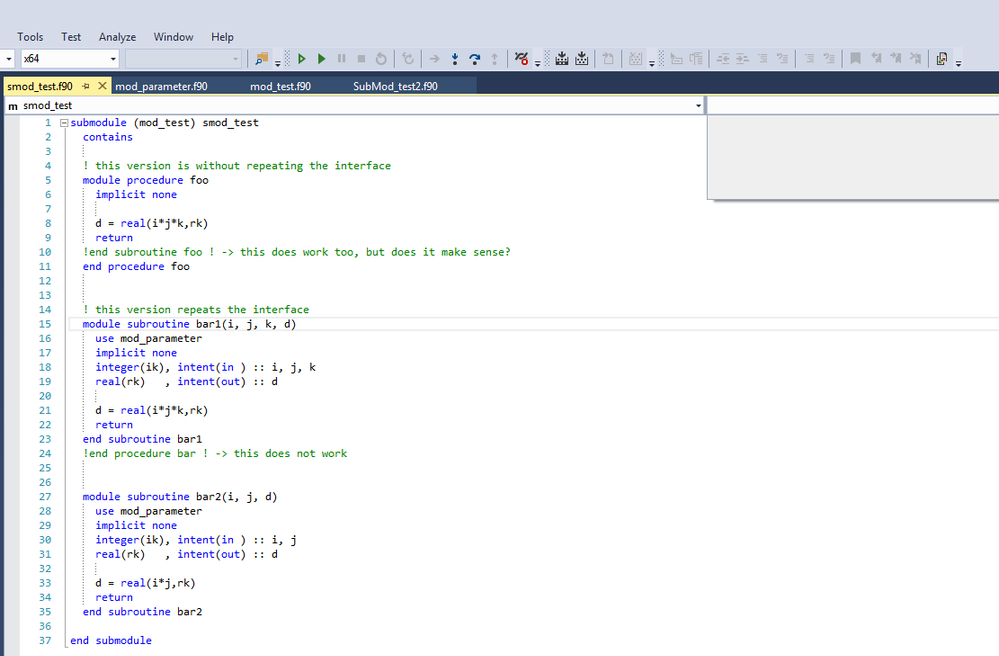The width and height of the screenshot is (999, 656).
Task: Open toolbar overflow after breakpoints icon
Action: click(538, 62)
